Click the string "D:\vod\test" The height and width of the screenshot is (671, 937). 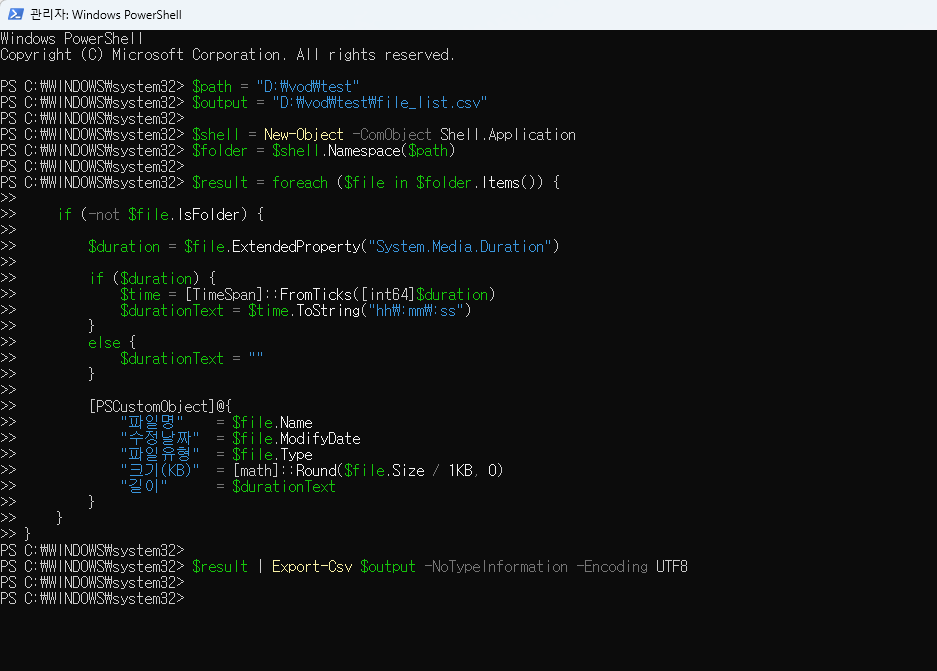[x=308, y=87]
